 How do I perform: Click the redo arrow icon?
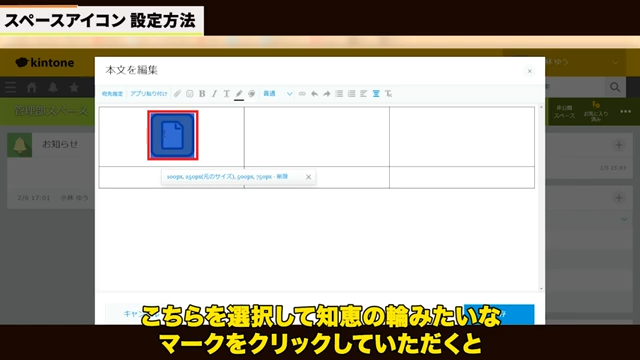[327, 94]
